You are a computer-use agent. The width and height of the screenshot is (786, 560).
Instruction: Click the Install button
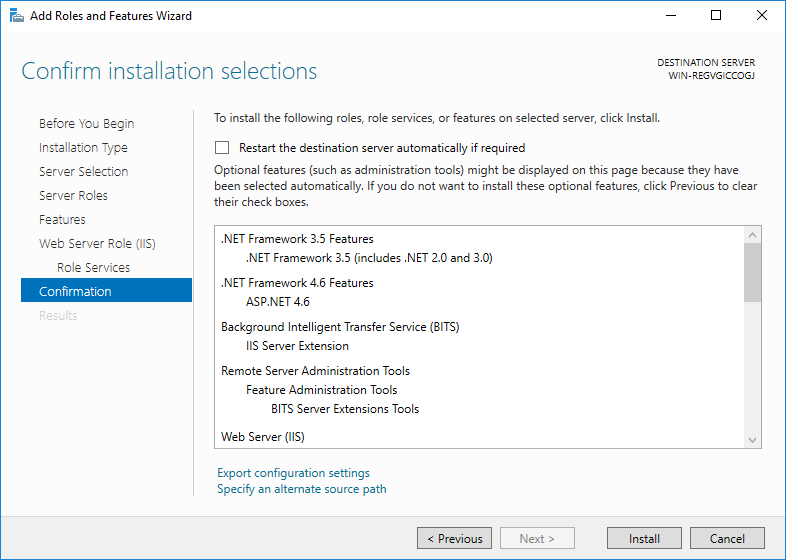(x=644, y=538)
